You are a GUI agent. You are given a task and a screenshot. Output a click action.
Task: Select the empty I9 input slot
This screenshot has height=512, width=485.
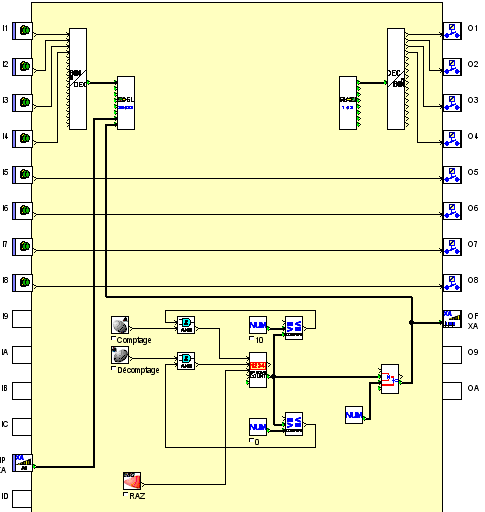[22, 319]
